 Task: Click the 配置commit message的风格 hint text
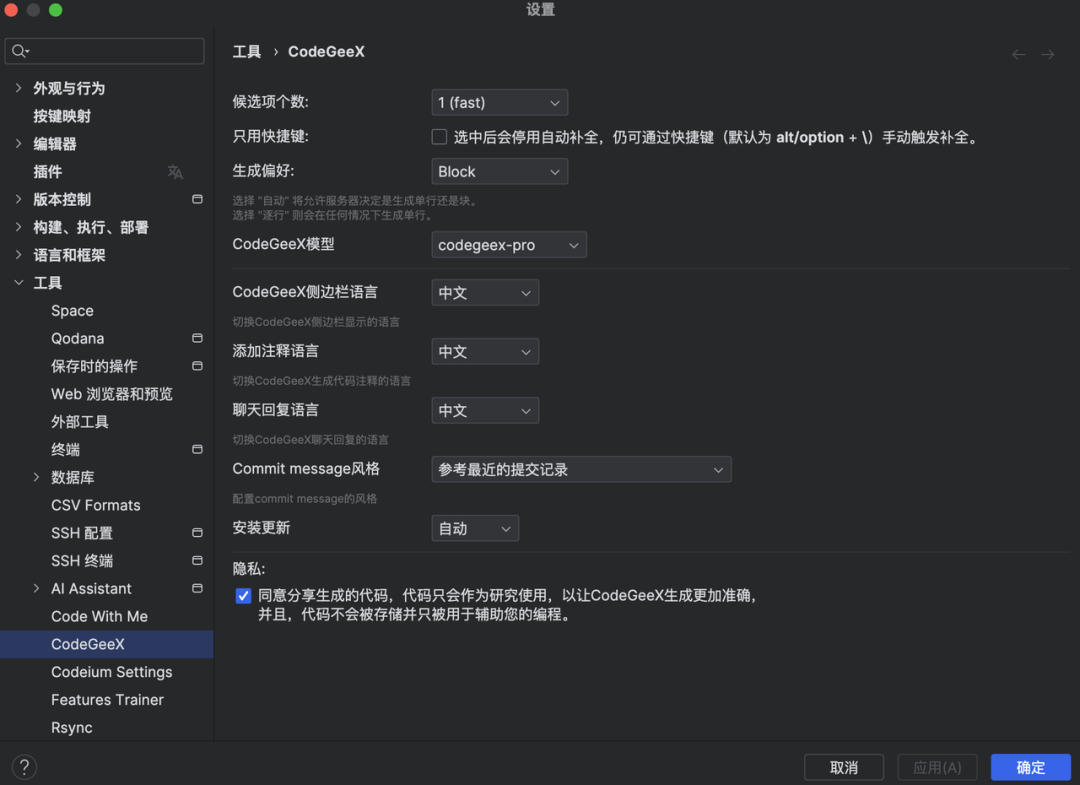(304, 499)
